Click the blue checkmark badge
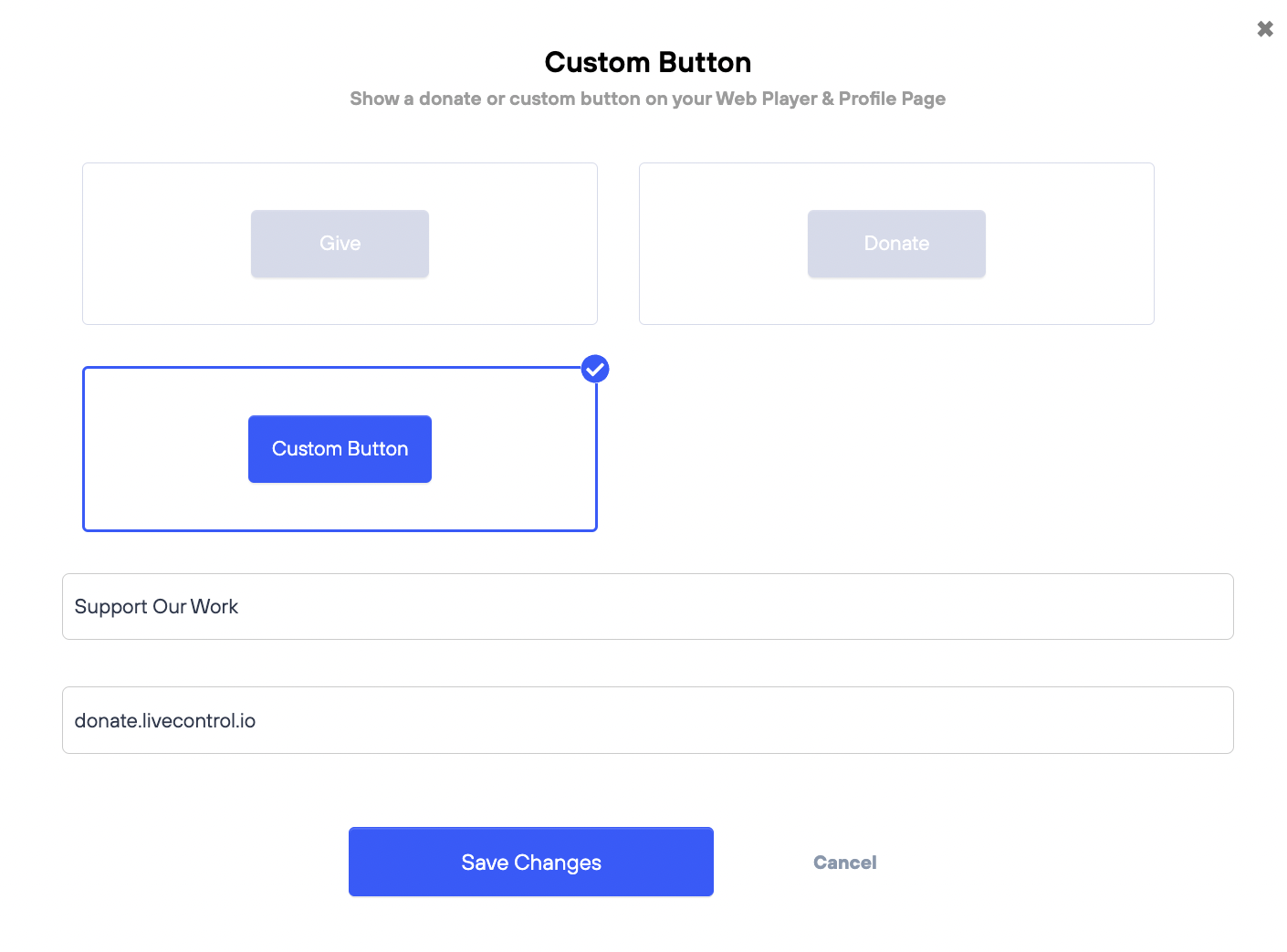1287x952 pixels. [x=595, y=369]
